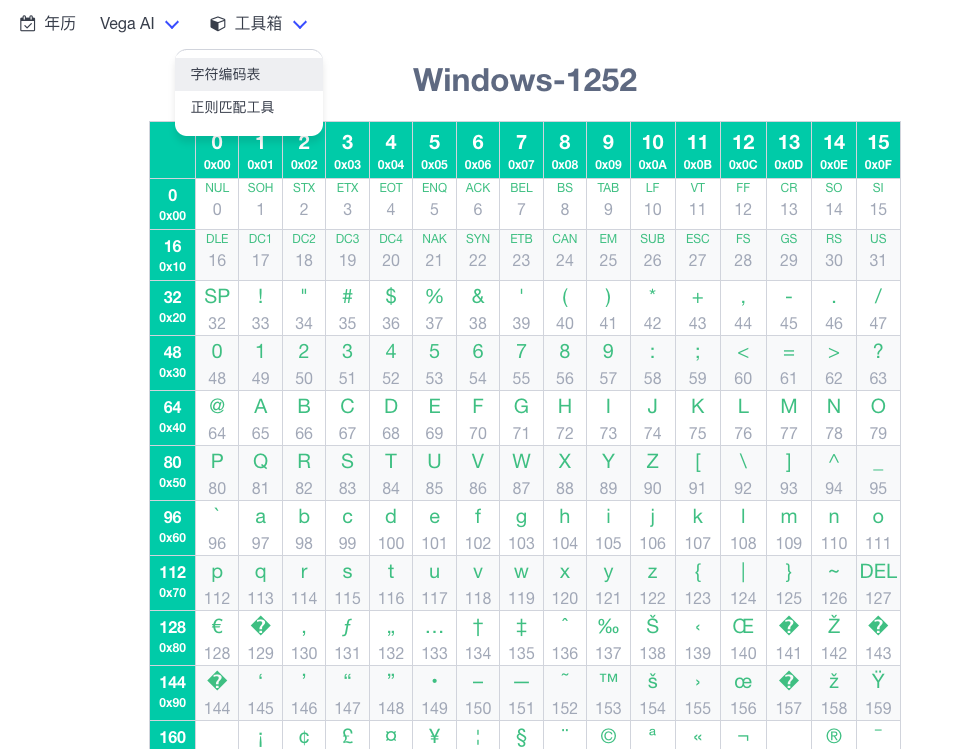Click the uppercase O cell with code 79

pyautogui.click(x=878, y=418)
